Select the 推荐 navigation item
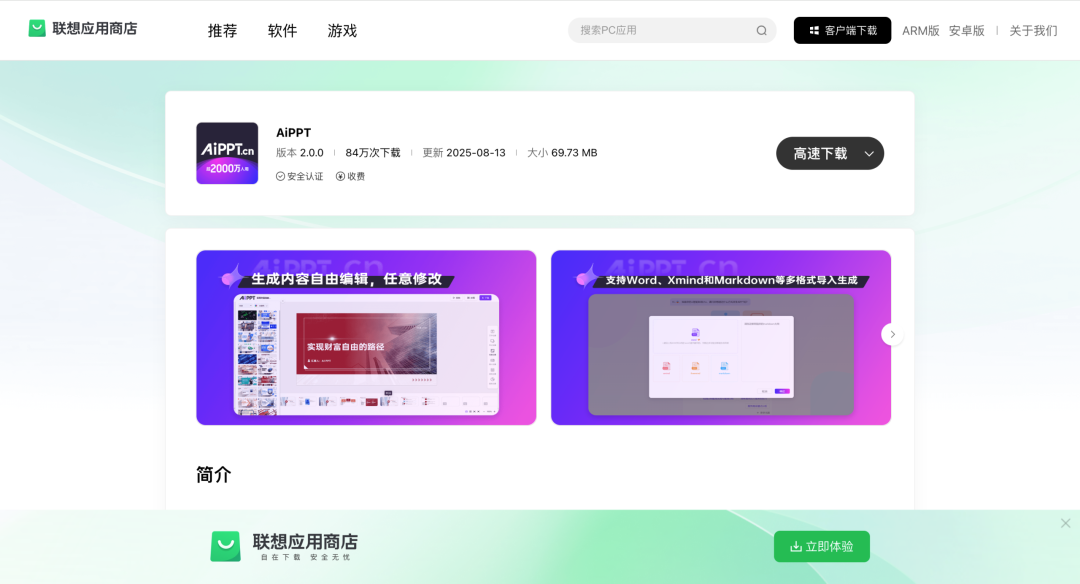The image size is (1080, 584). (221, 30)
